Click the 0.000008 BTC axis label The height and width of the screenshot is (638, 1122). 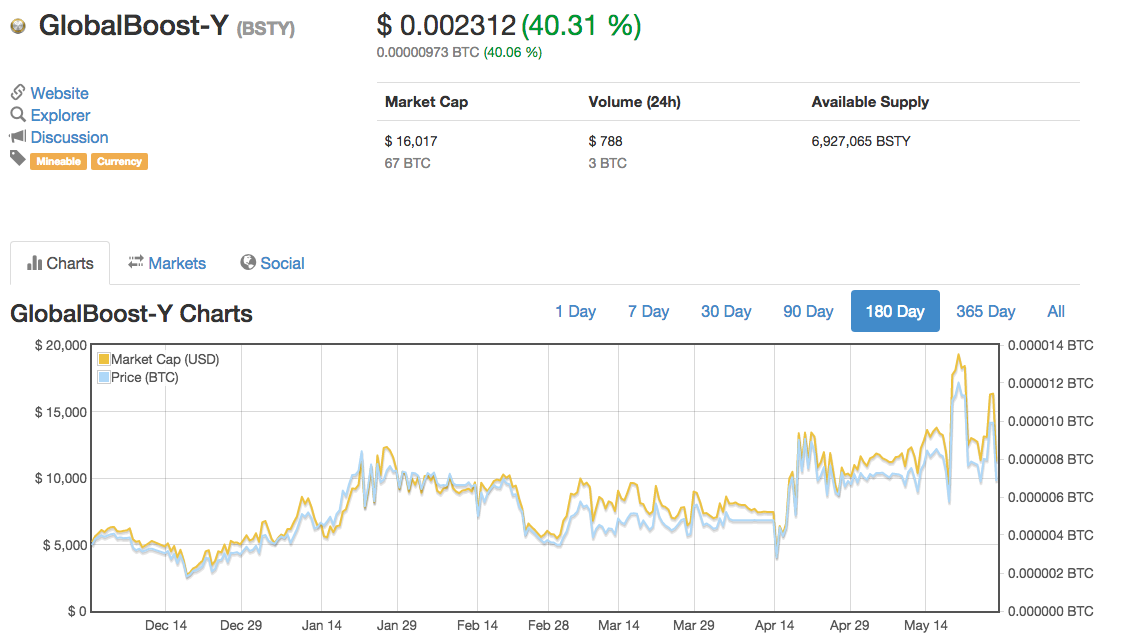point(1050,459)
